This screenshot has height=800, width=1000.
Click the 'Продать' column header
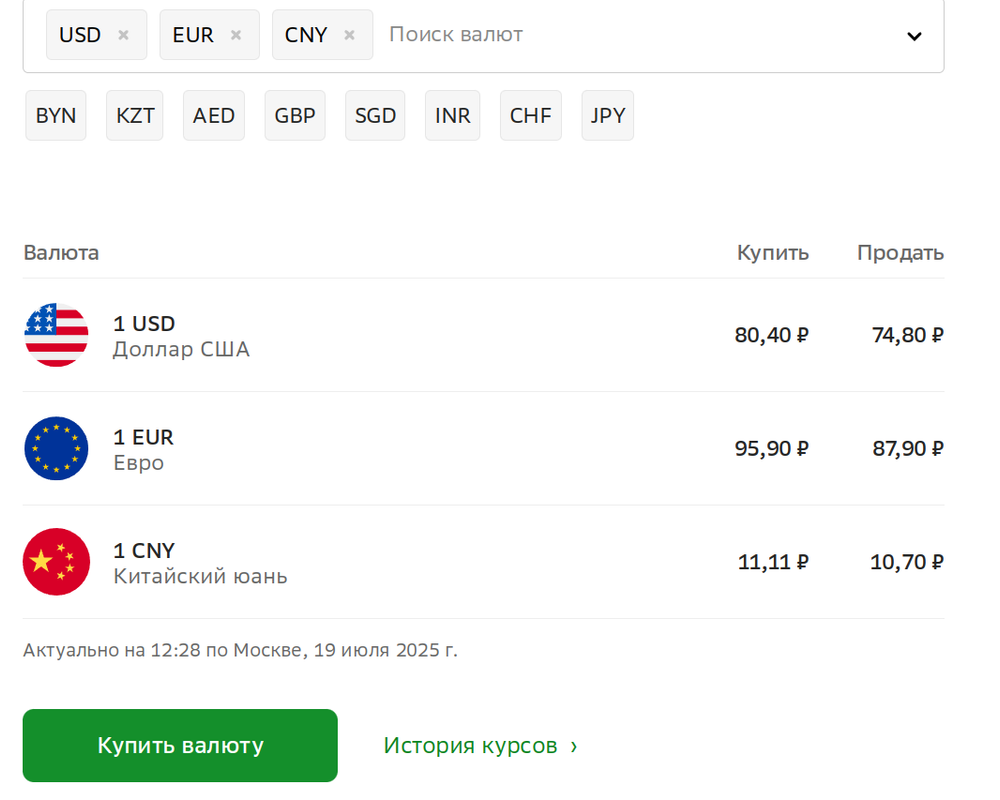(900, 253)
